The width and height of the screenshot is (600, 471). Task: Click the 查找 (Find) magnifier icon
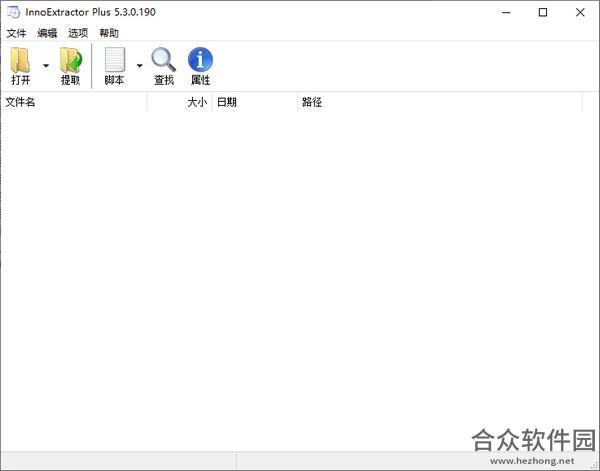pos(164,60)
